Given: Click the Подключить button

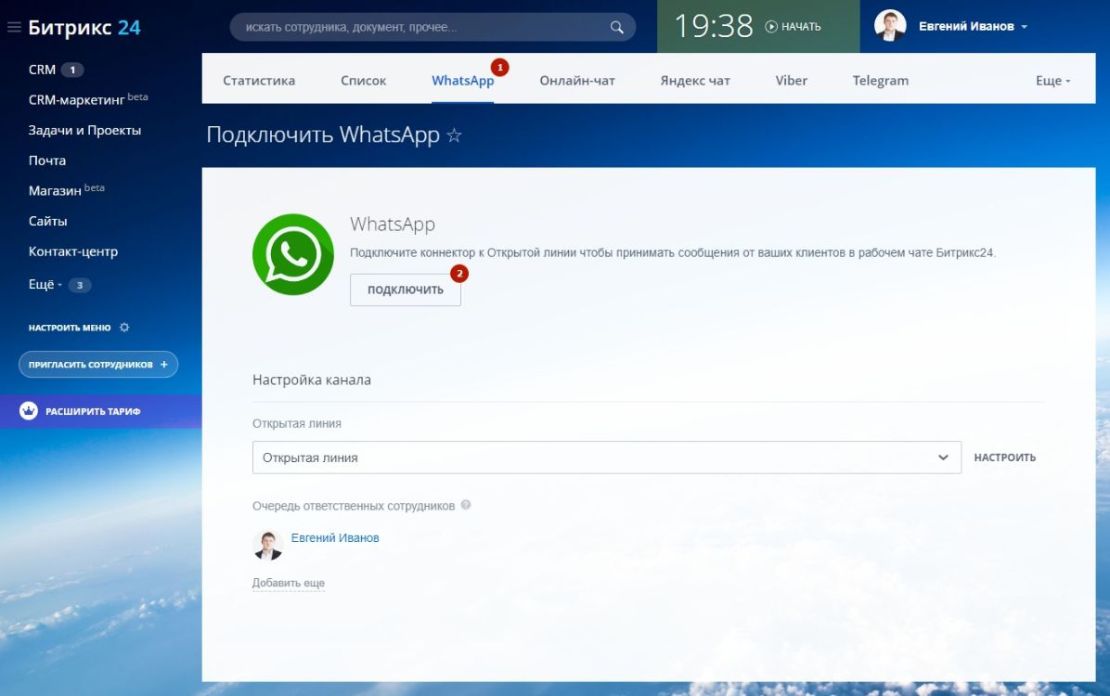Looking at the screenshot, I should point(405,290).
